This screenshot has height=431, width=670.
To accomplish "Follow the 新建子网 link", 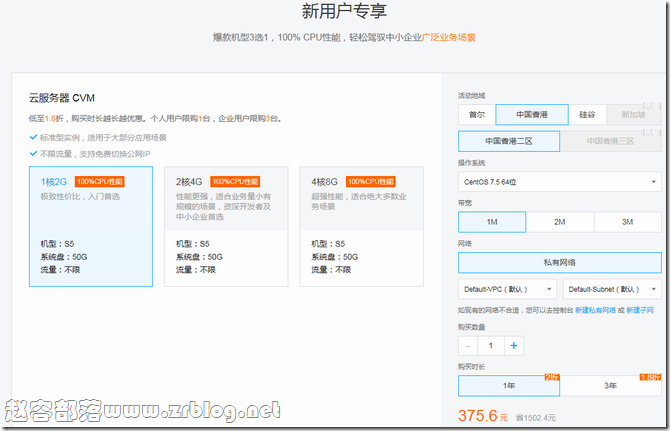I will pyautogui.click(x=640, y=310).
